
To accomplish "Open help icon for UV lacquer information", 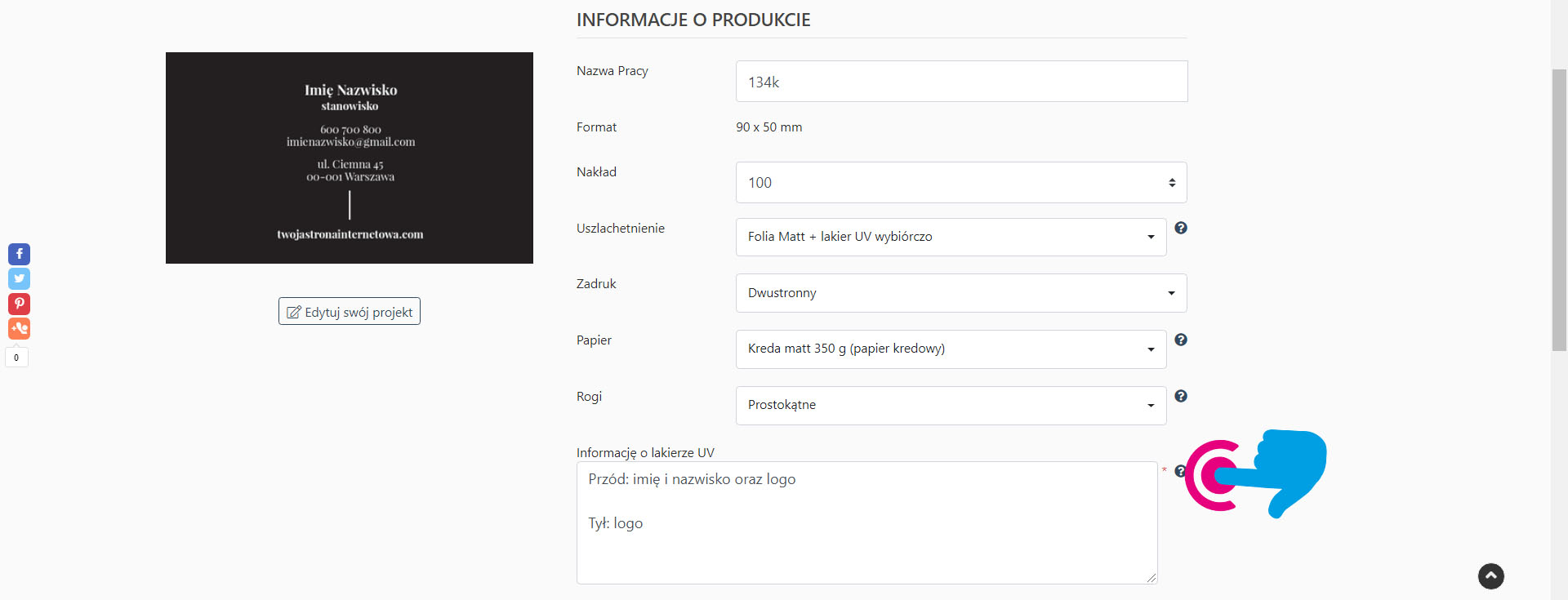I will click(x=1179, y=471).
